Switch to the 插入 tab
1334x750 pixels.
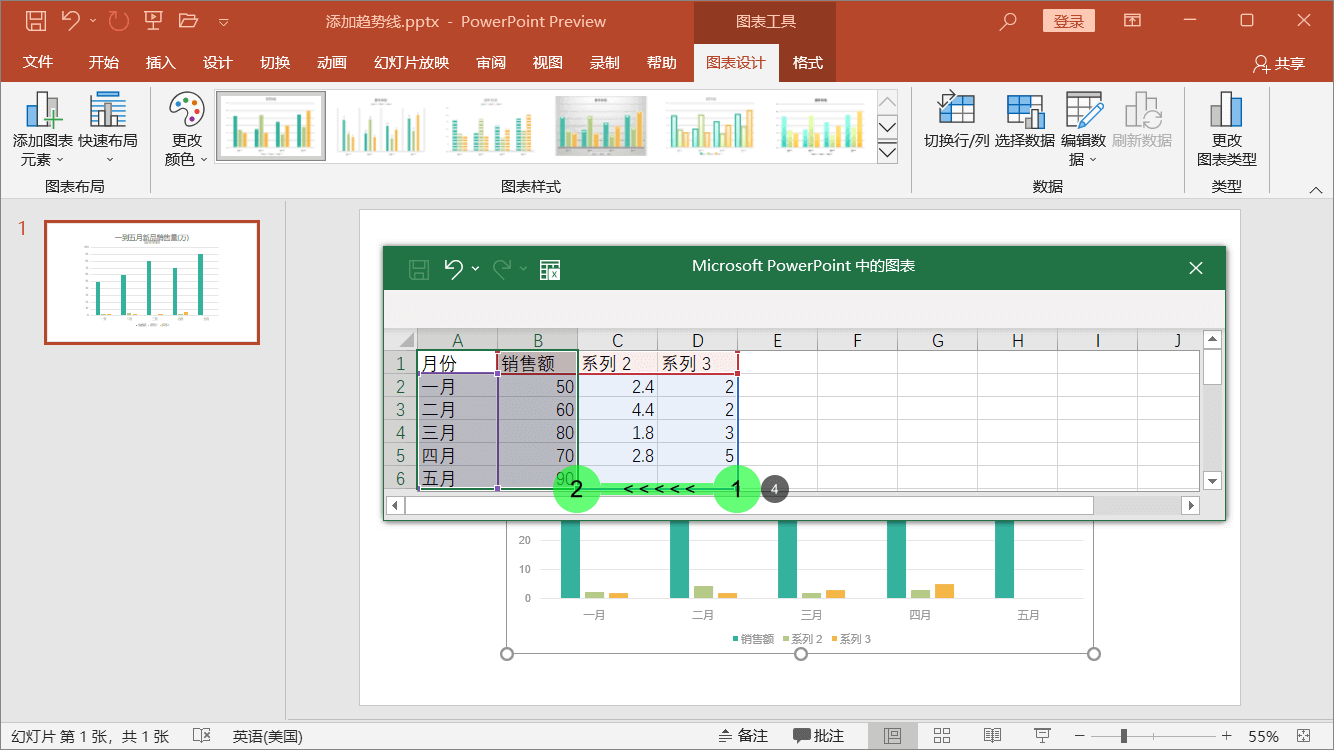(160, 63)
